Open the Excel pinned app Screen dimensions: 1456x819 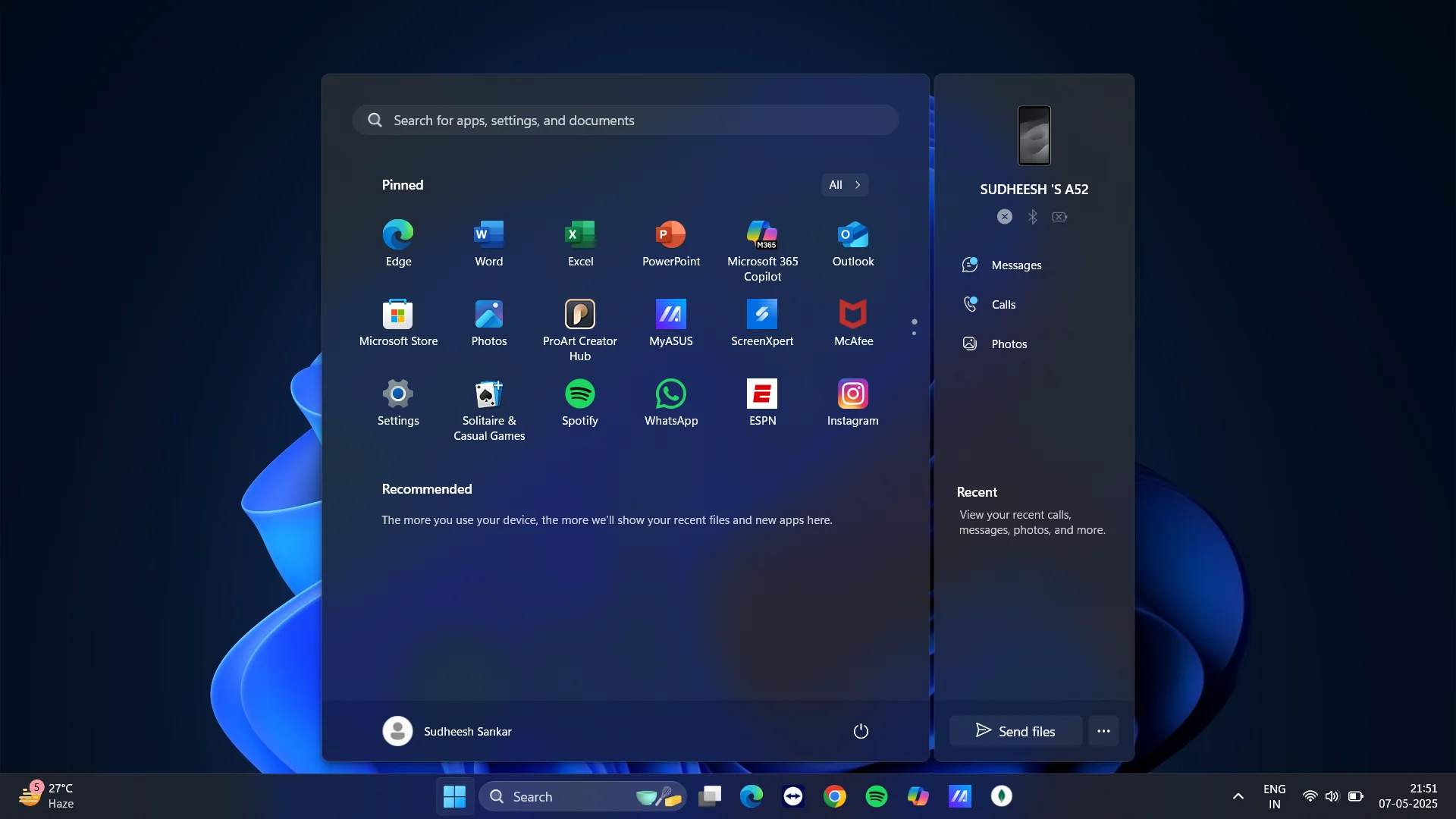(x=580, y=244)
